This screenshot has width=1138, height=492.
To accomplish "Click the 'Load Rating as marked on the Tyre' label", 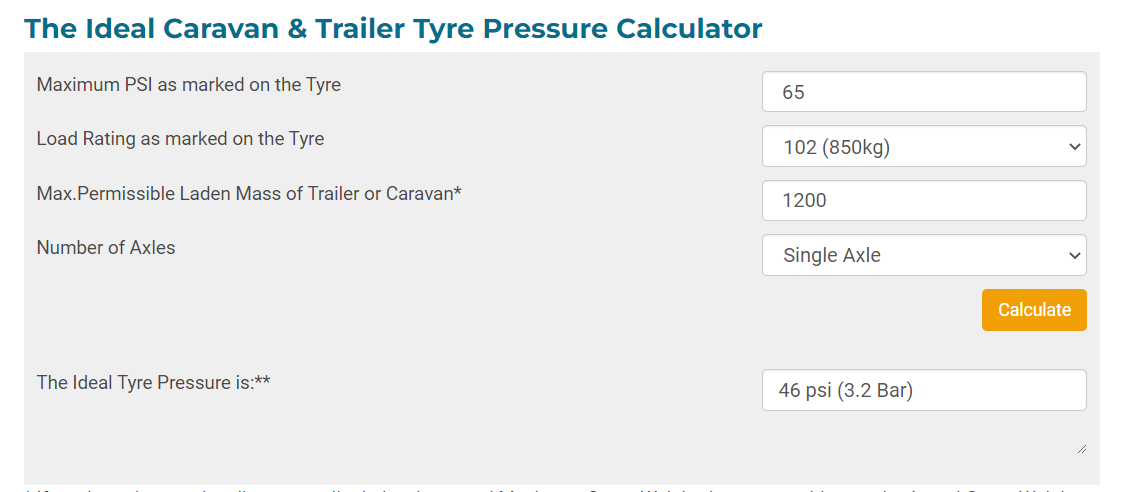I will tap(180, 139).
